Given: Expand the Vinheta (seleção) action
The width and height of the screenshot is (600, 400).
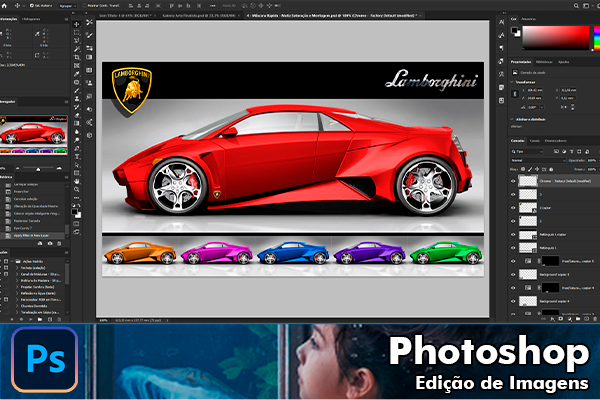Looking at the screenshot, I should [17, 268].
